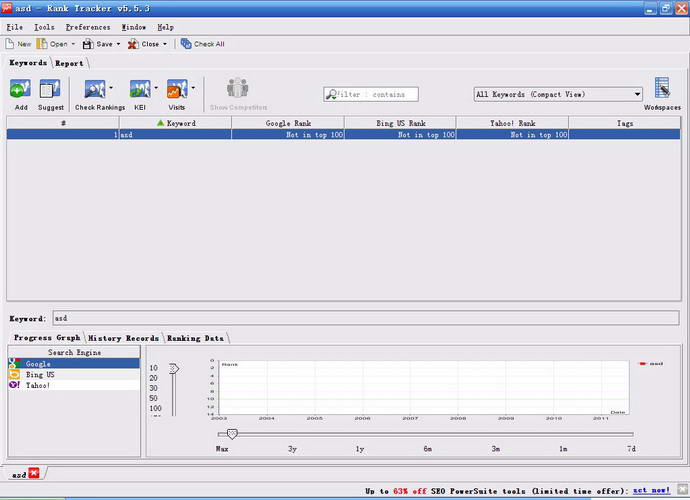Expand the KEI dropdown arrow

(156, 88)
